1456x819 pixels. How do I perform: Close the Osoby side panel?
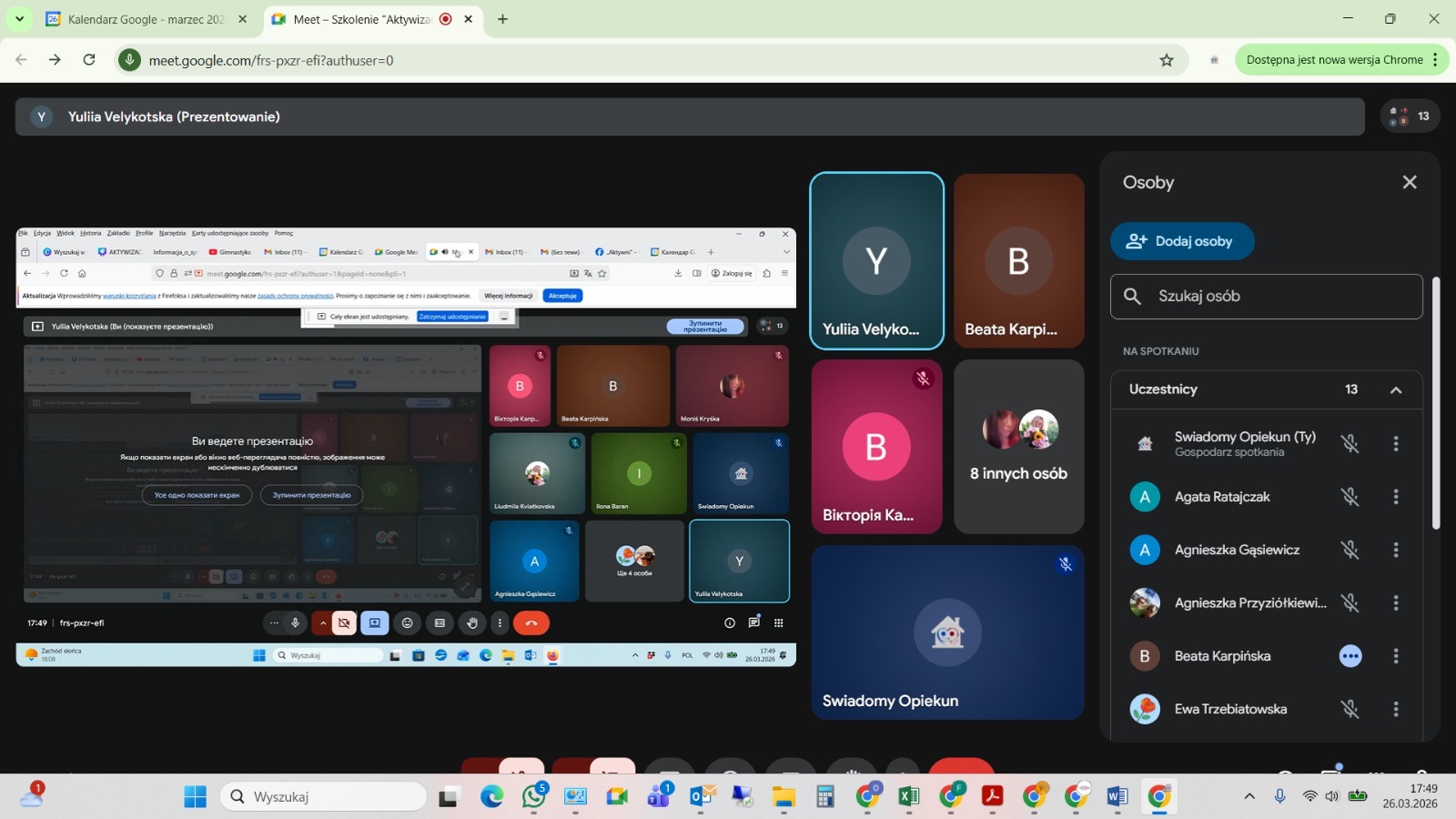click(x=1410, y=182)
